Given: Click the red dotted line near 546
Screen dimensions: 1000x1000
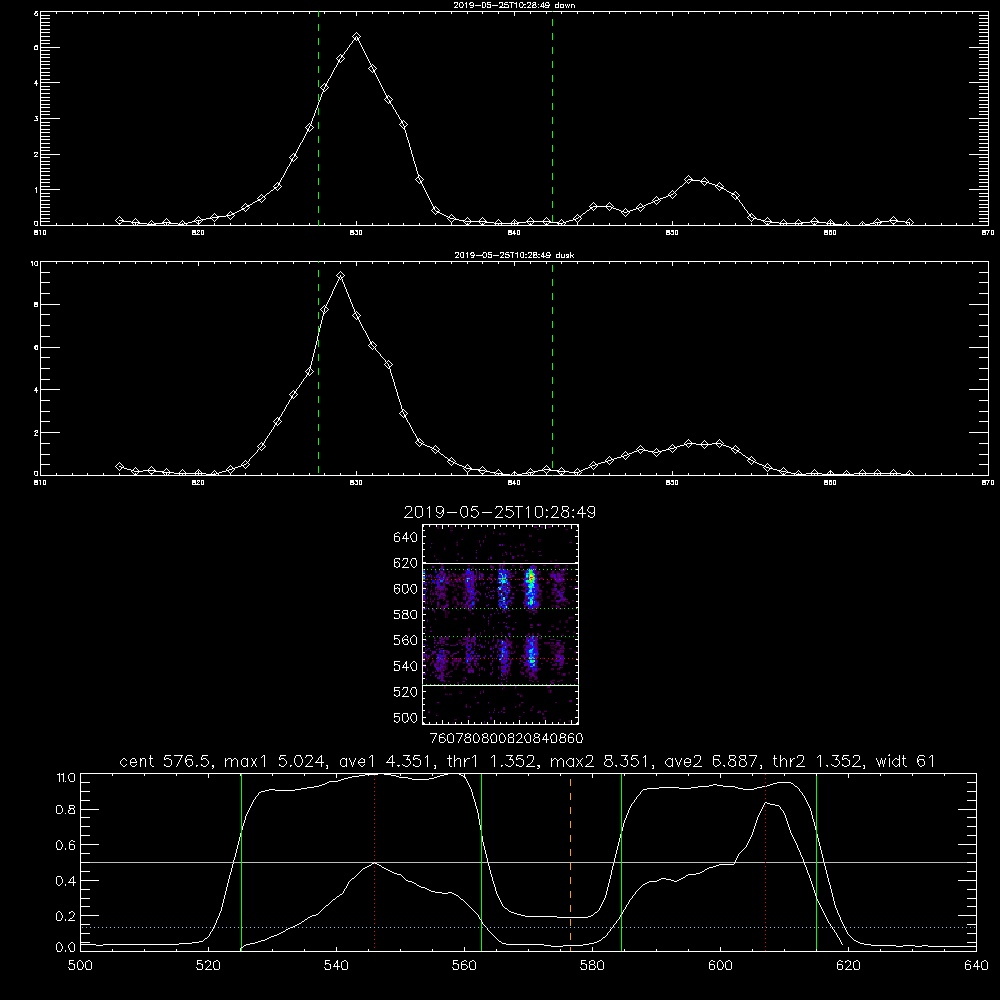Looking at the screenshot, I should point(374,861).
